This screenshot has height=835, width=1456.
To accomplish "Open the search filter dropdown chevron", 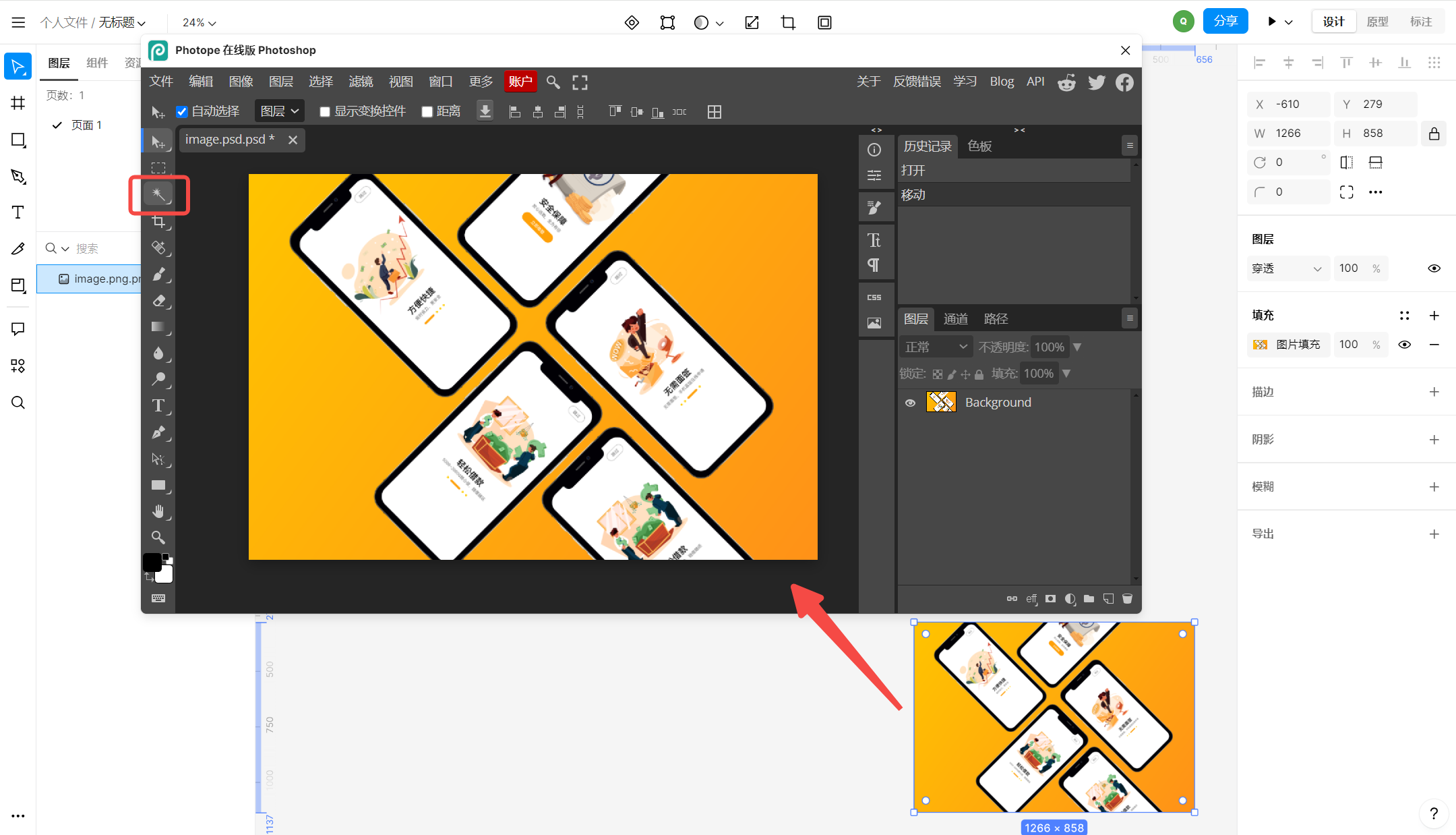I will 65,249.
